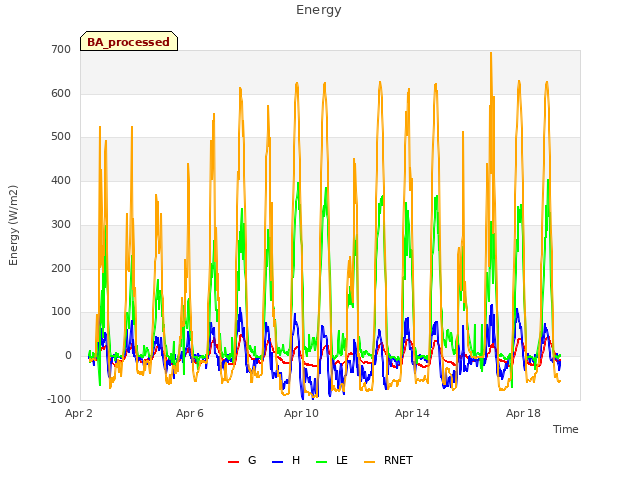Click the Apr 14 x-axis tick label
The image size is (640, 480).
[x=412, y=413]
